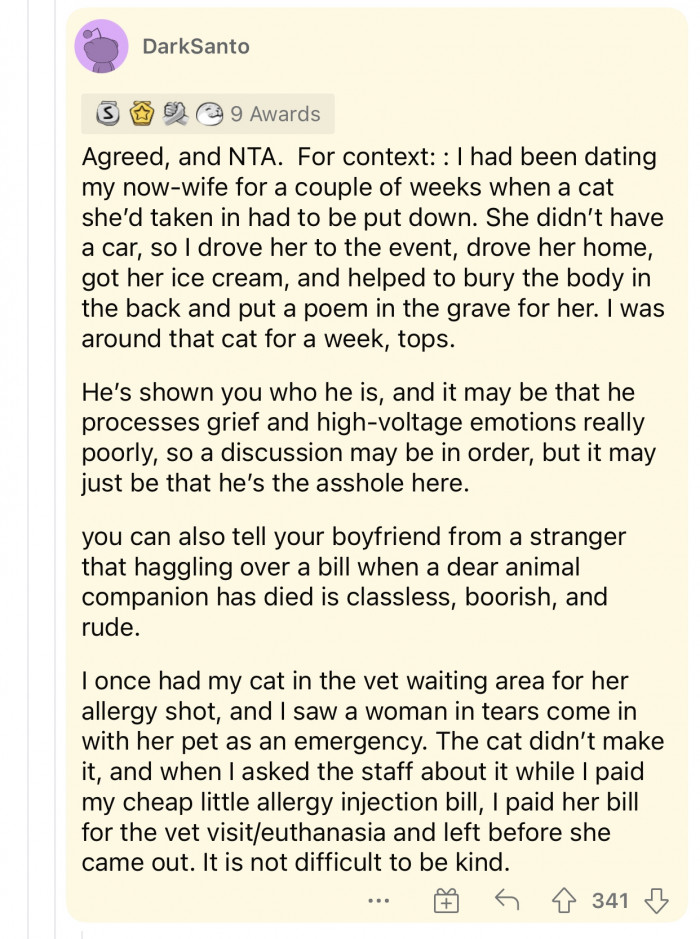Click the silver award icon

tap(104, 114)
